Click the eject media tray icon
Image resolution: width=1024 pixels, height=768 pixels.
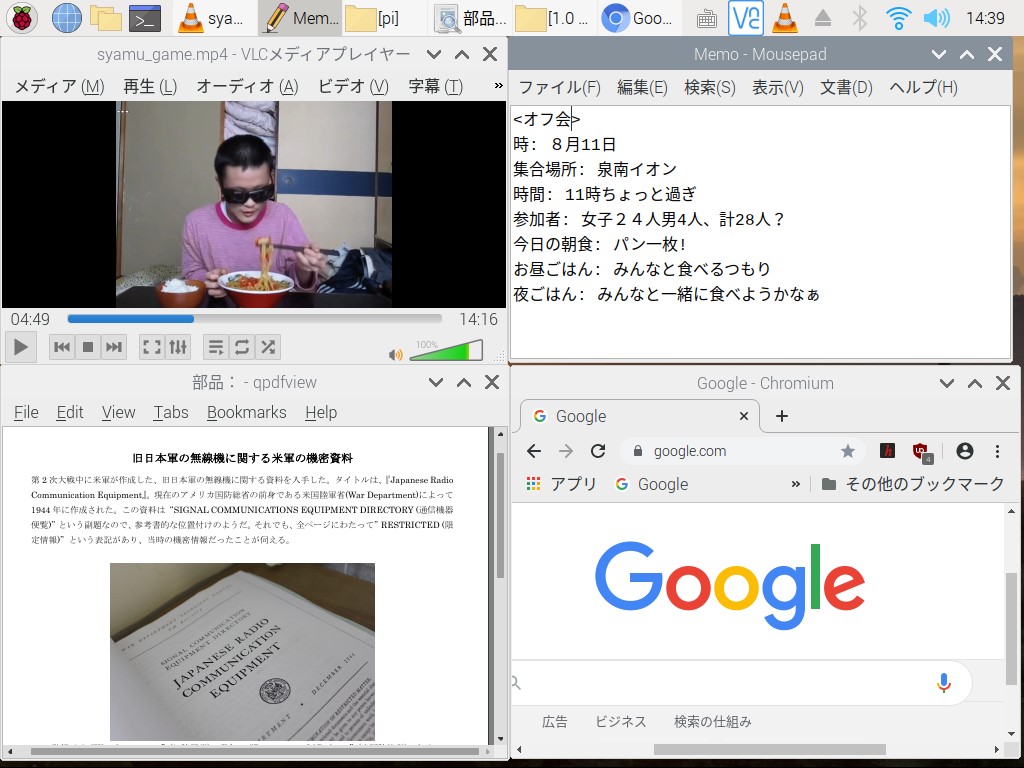pyautogui.click(x=822, y=18)
